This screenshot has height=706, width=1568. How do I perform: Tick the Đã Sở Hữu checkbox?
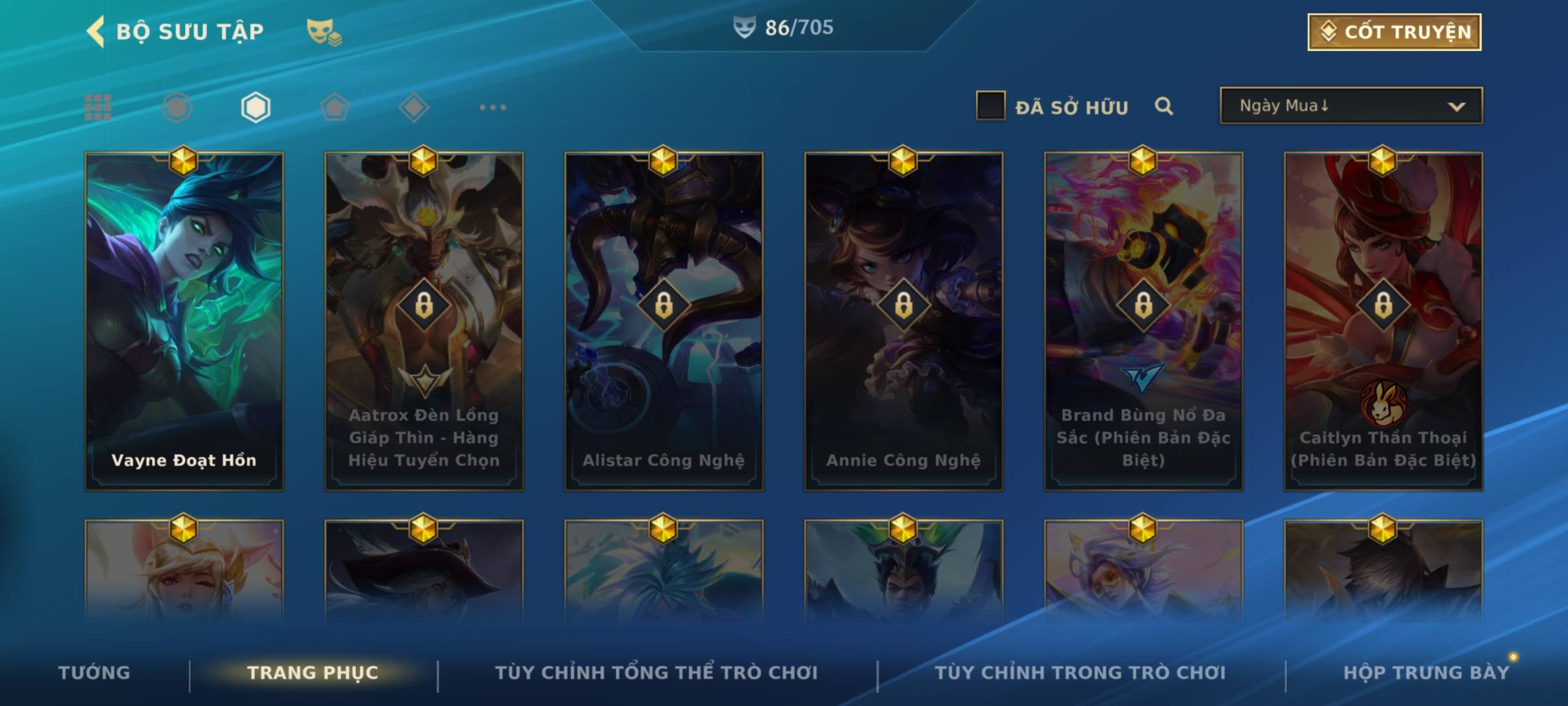pos(990,105)
